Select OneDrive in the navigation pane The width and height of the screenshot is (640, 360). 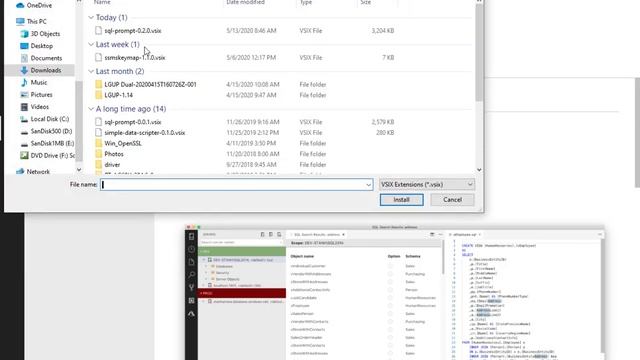pyautogui.click(x=39, y=5)
